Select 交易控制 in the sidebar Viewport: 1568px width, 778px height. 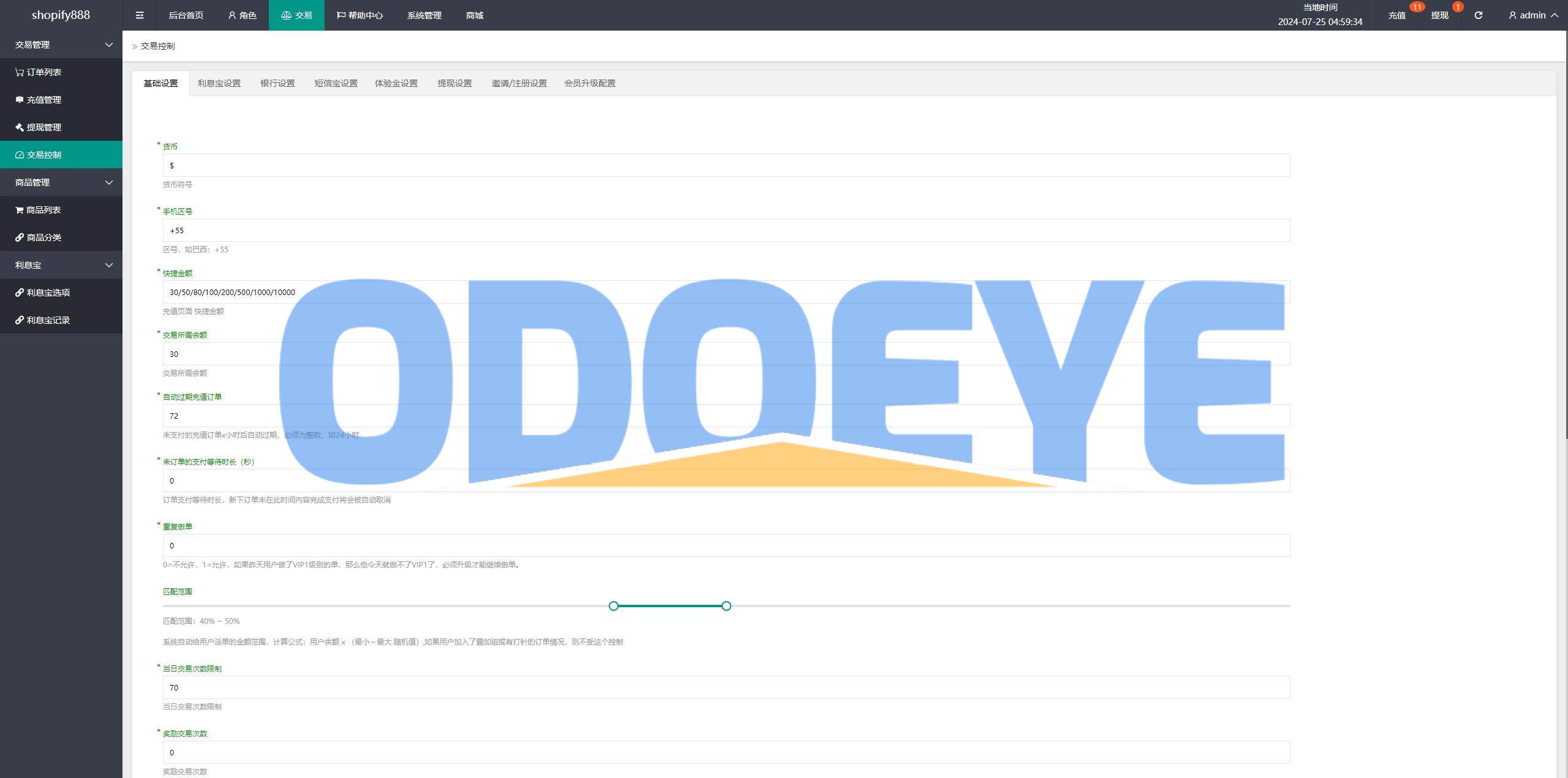tap(61, 155)
